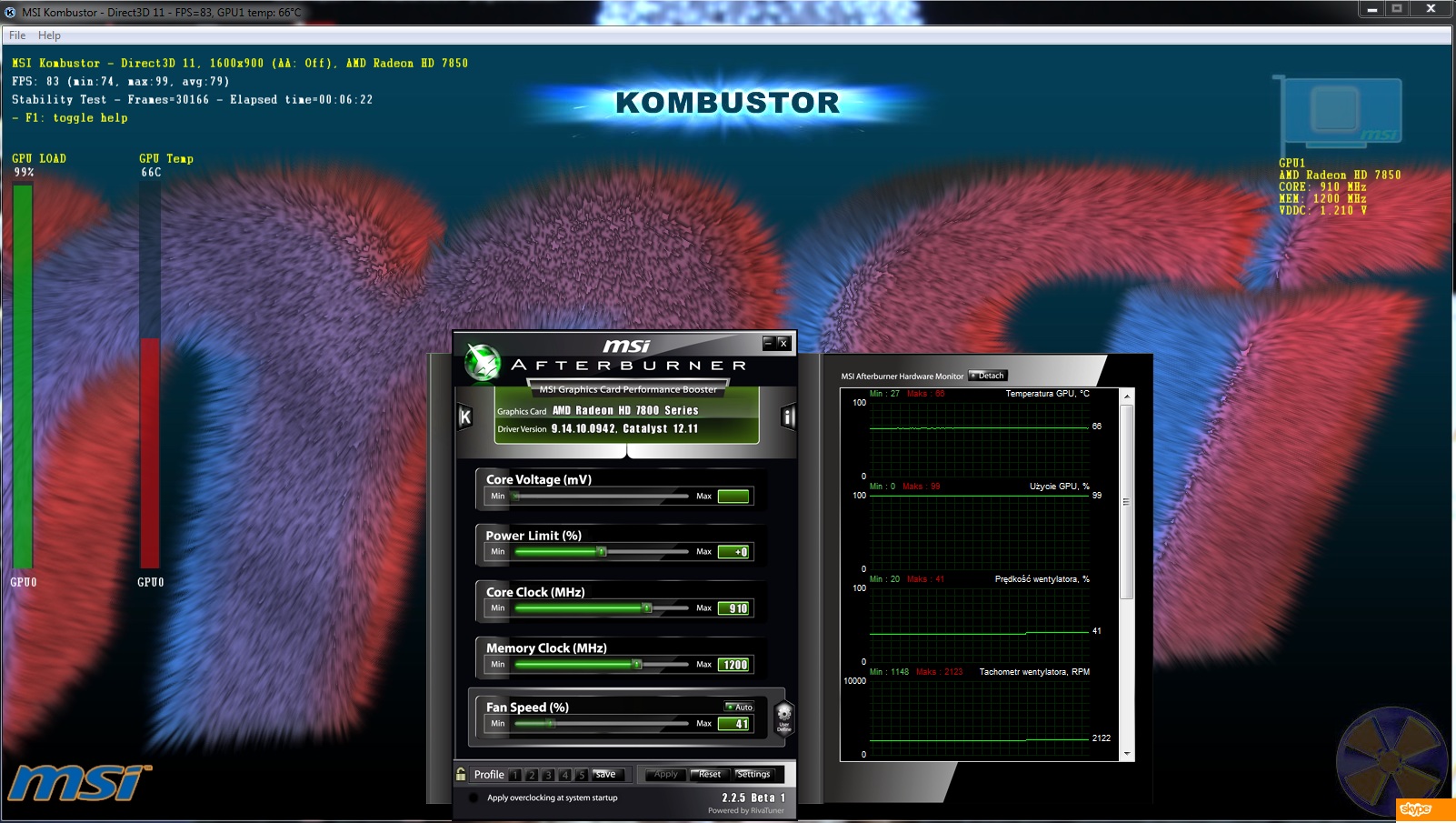Click the red GPU Temp bar in Kombustor
Viewport: 1456px width, 823px height.
[150, 452]
